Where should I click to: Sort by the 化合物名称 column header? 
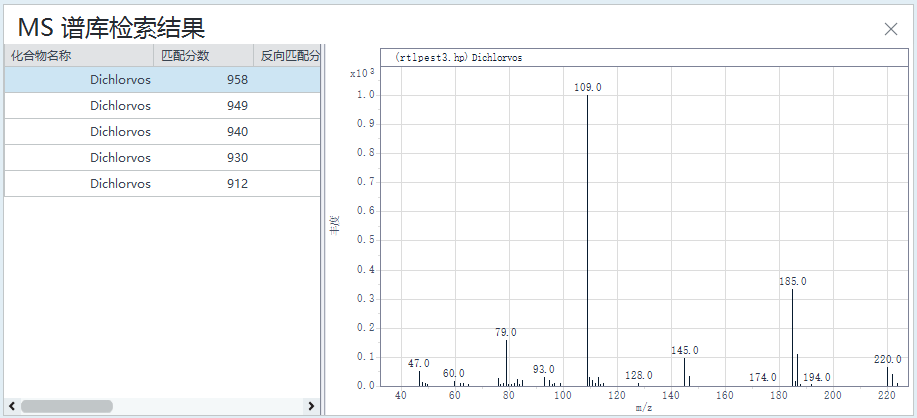click(x=79, y=56)
